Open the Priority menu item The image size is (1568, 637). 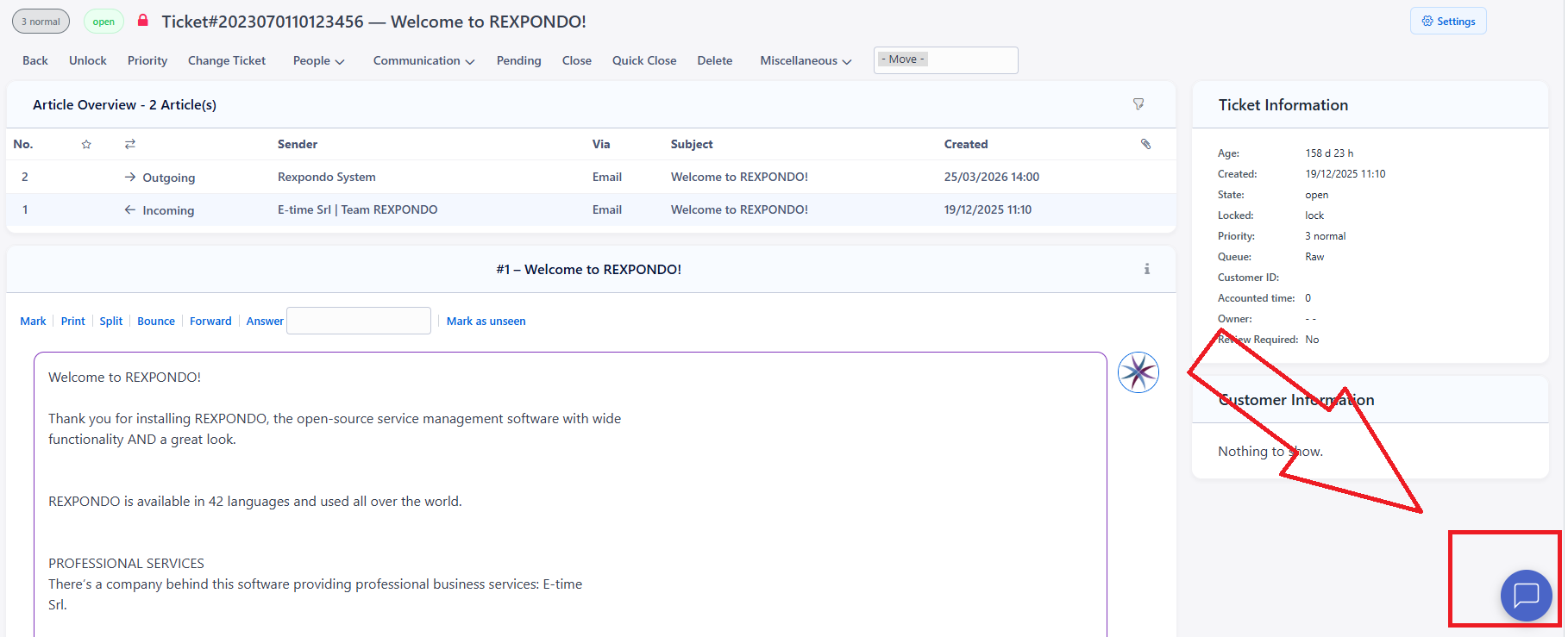point(147,60)
